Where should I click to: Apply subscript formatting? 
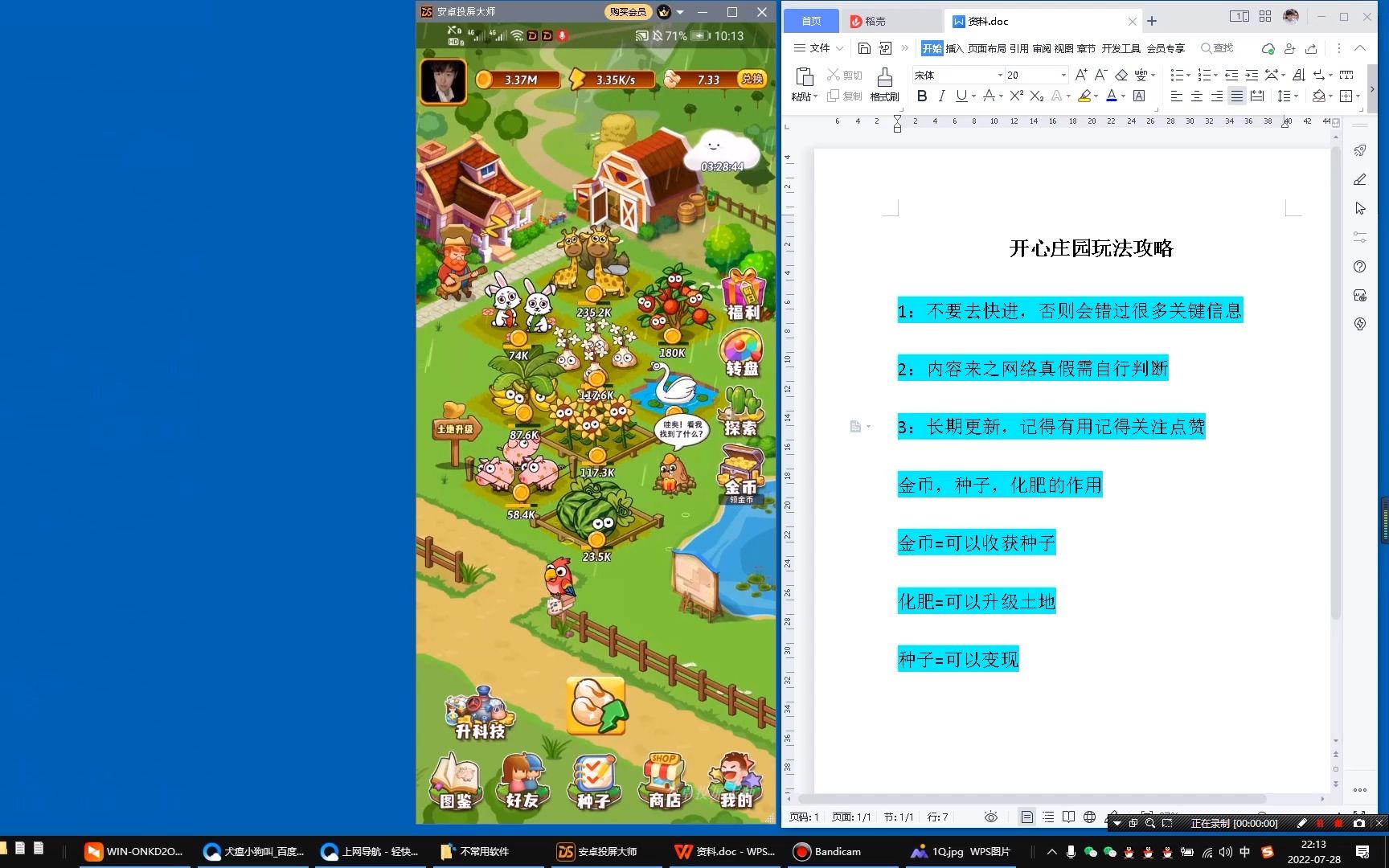(1037, 96)
